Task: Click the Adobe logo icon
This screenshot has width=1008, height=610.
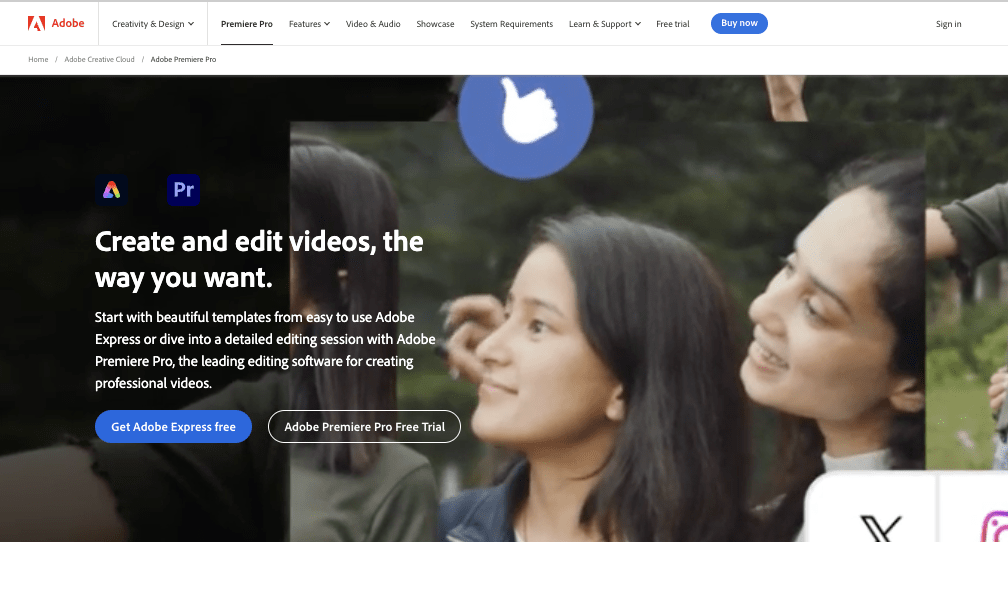Action: tap(36, 24)
